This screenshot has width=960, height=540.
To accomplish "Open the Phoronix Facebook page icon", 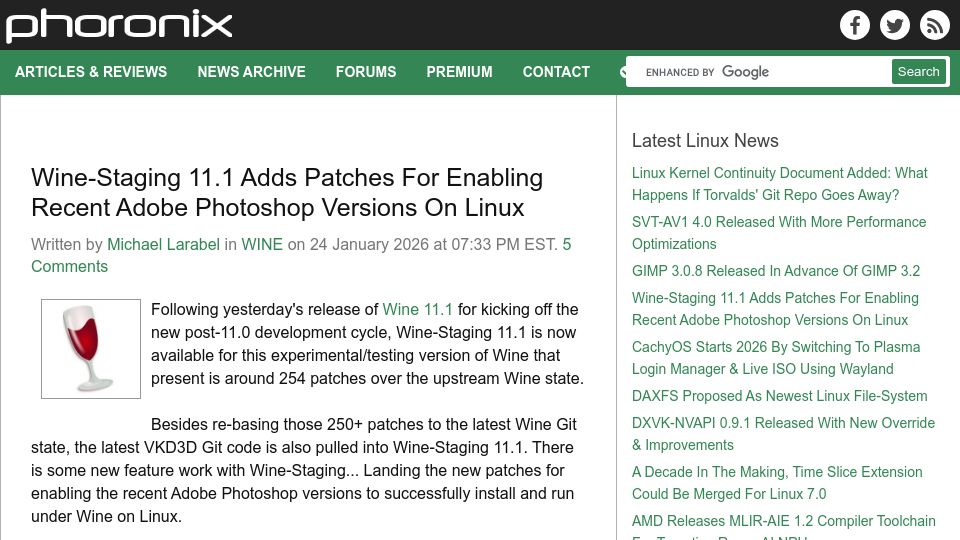I will 855,25.
